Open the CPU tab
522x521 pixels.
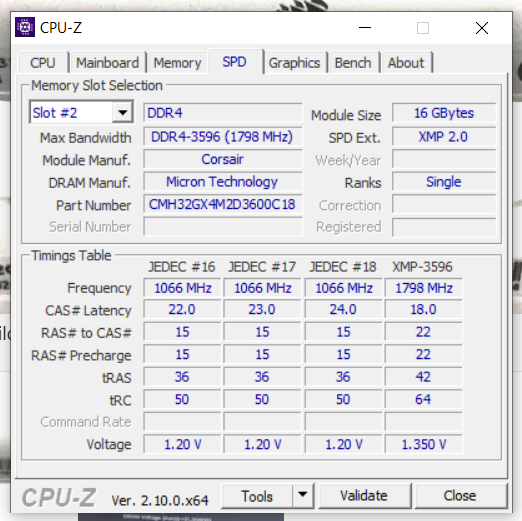point(43,63)
